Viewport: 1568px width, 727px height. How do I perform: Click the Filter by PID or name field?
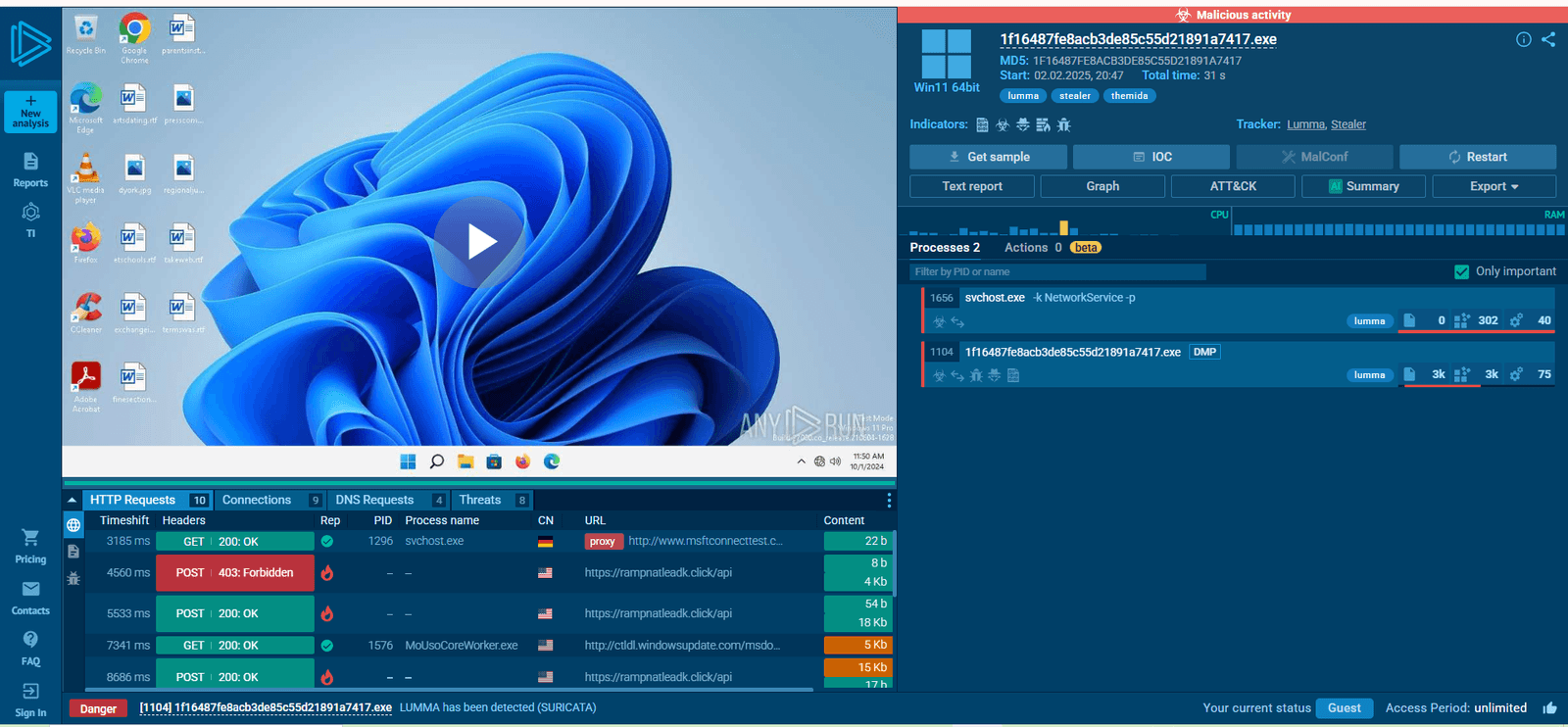(1057, 271)
